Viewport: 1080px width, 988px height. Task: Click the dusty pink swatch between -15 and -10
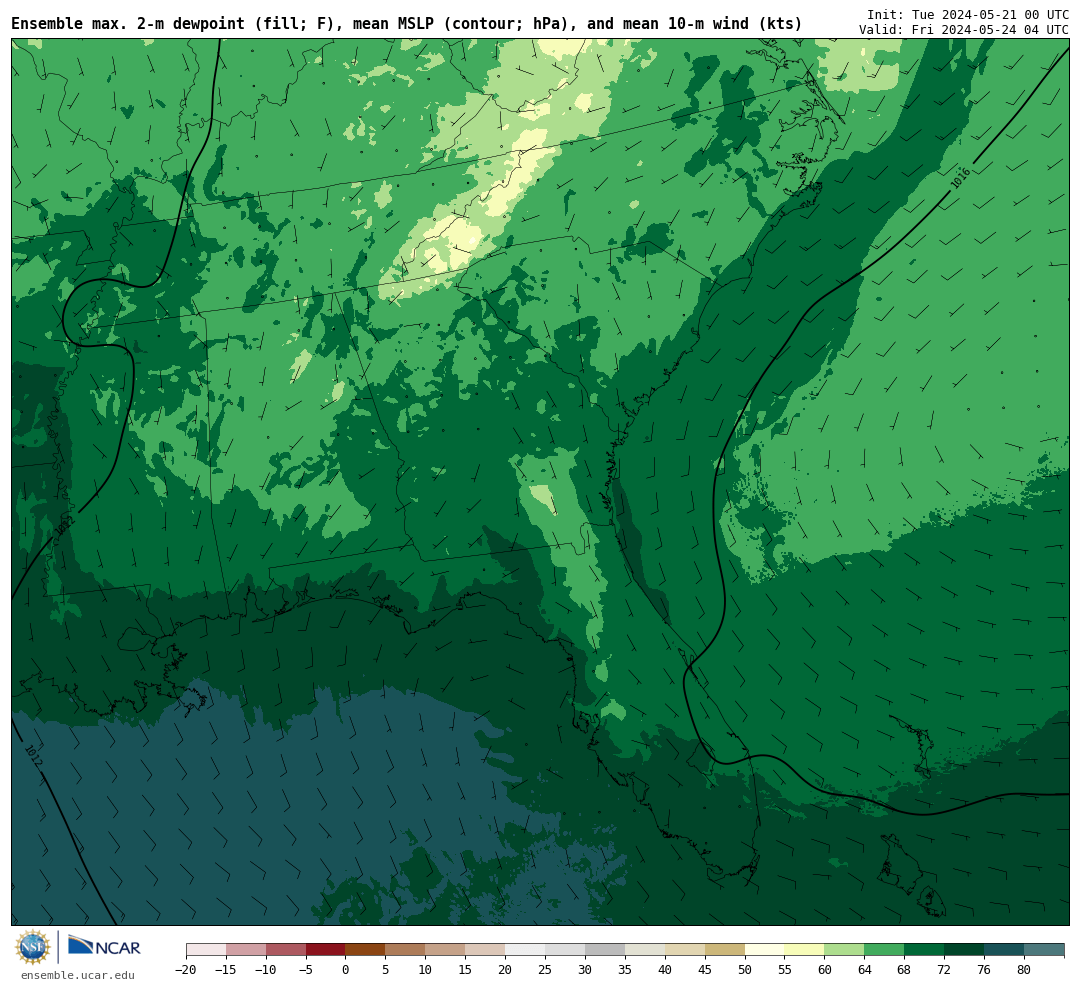point(246,950)
